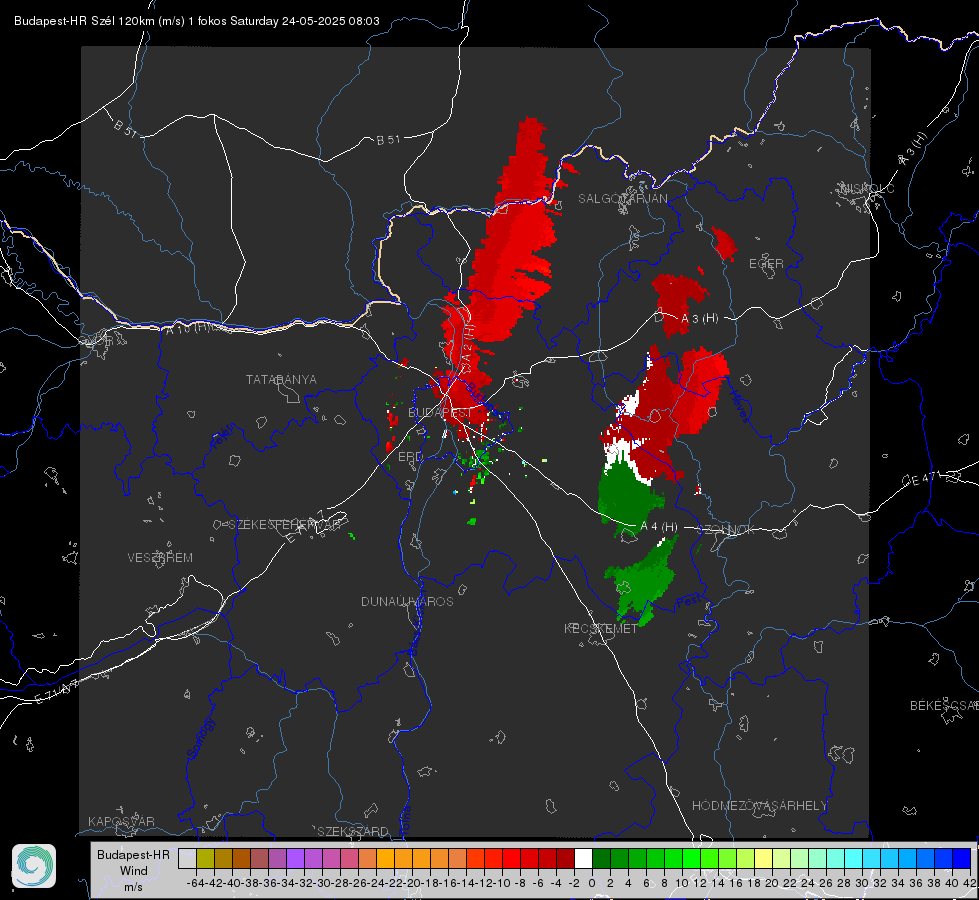
Task: Click the 'A 4 (H)' road label
Action: (659, 527)
